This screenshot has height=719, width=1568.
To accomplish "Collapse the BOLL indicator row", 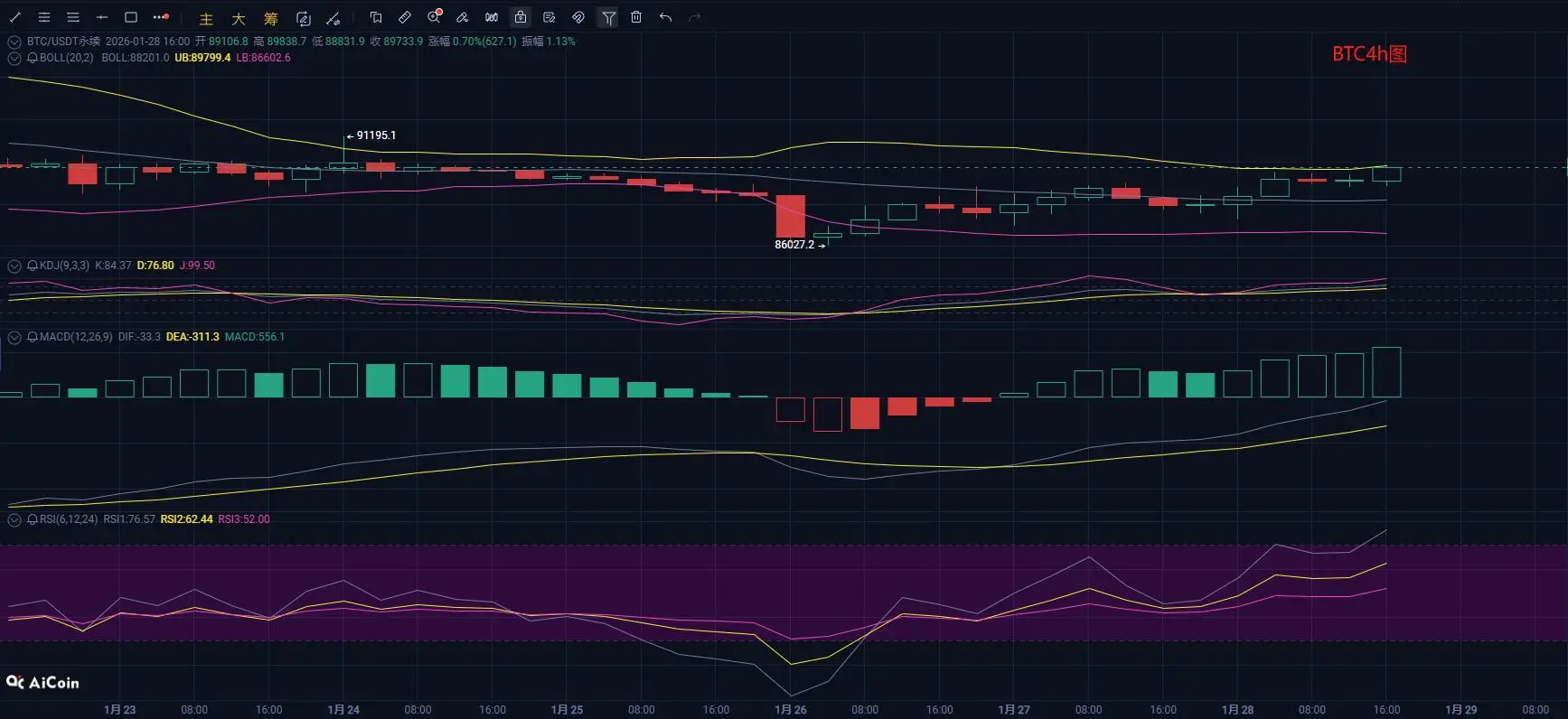I will point(14,58).
